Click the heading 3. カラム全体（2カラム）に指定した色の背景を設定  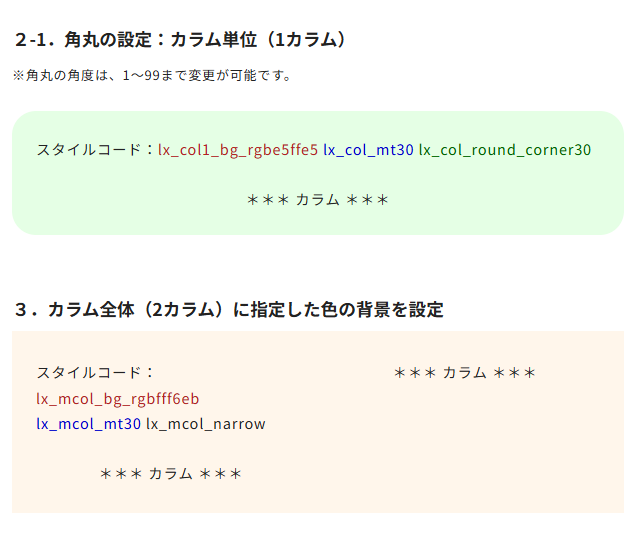(x=229, y=310)
